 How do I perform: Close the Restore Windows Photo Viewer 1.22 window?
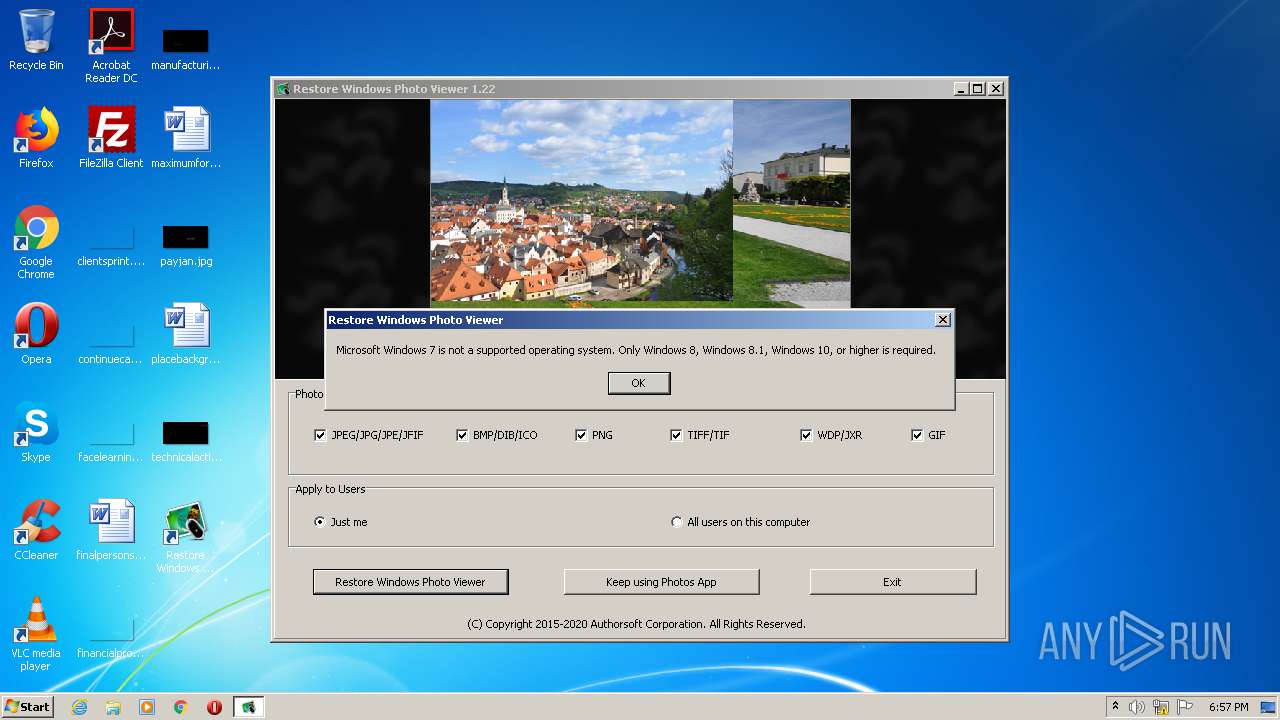pyautogui.click(x=996, y=89)
